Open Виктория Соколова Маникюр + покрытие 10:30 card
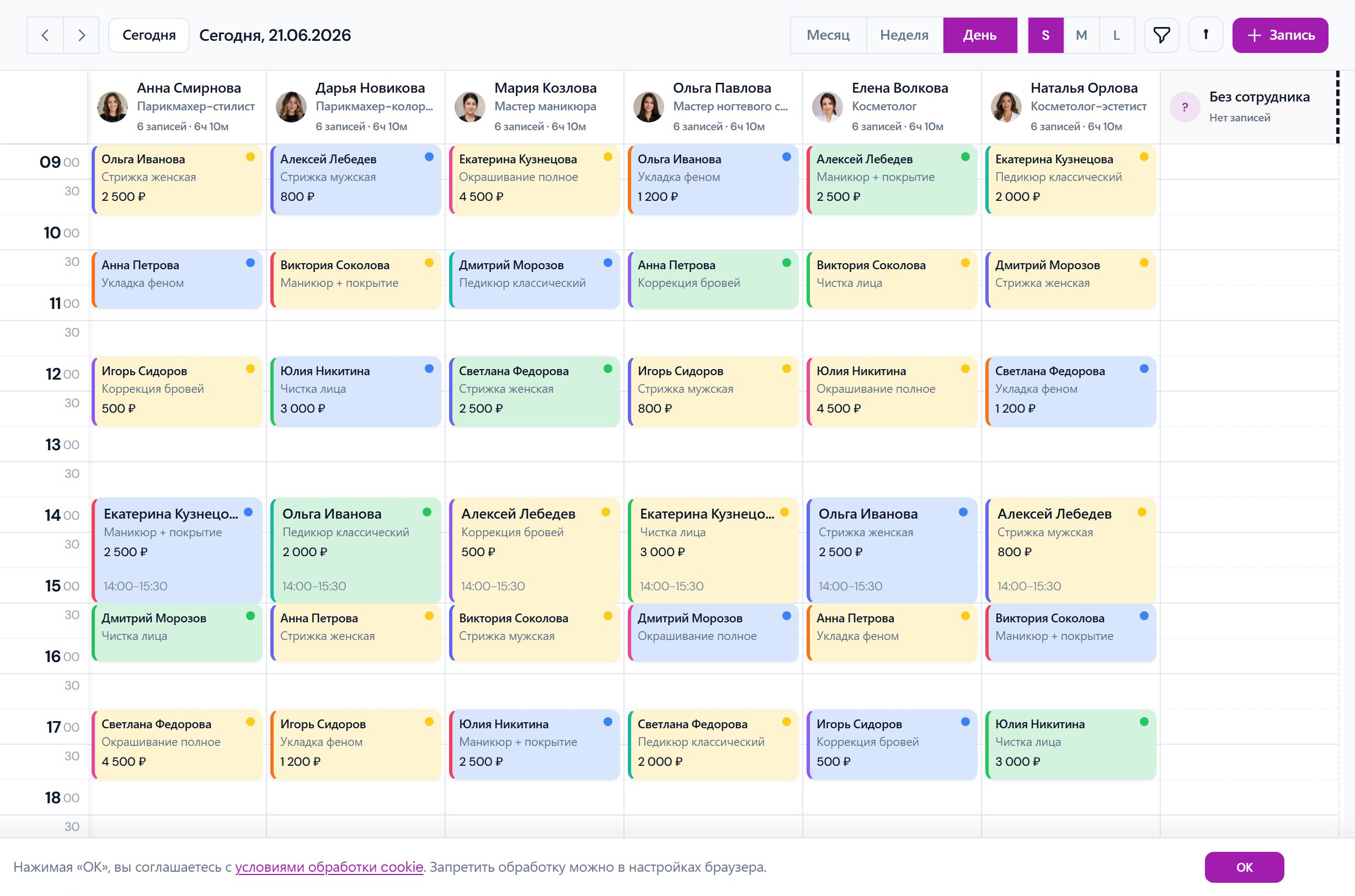1355x896 pixels. point(356,280)
